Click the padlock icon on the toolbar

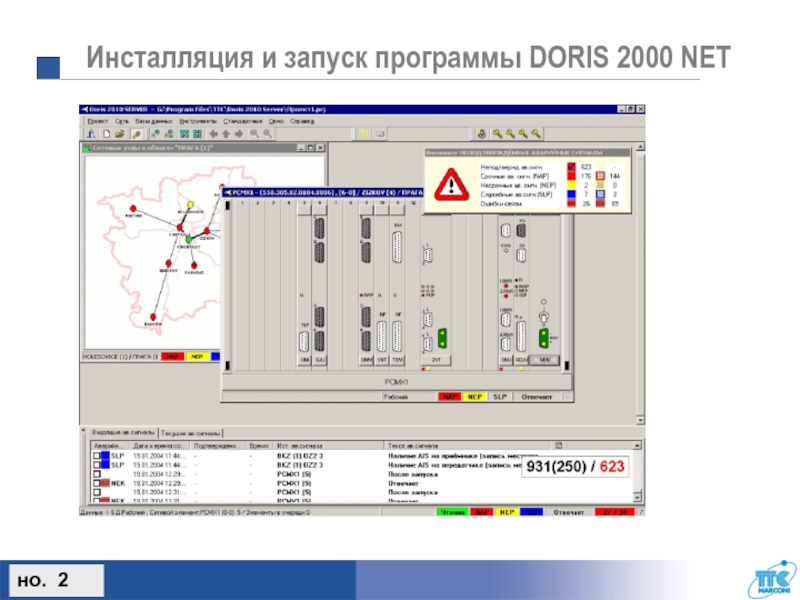[x=481, y=134]
